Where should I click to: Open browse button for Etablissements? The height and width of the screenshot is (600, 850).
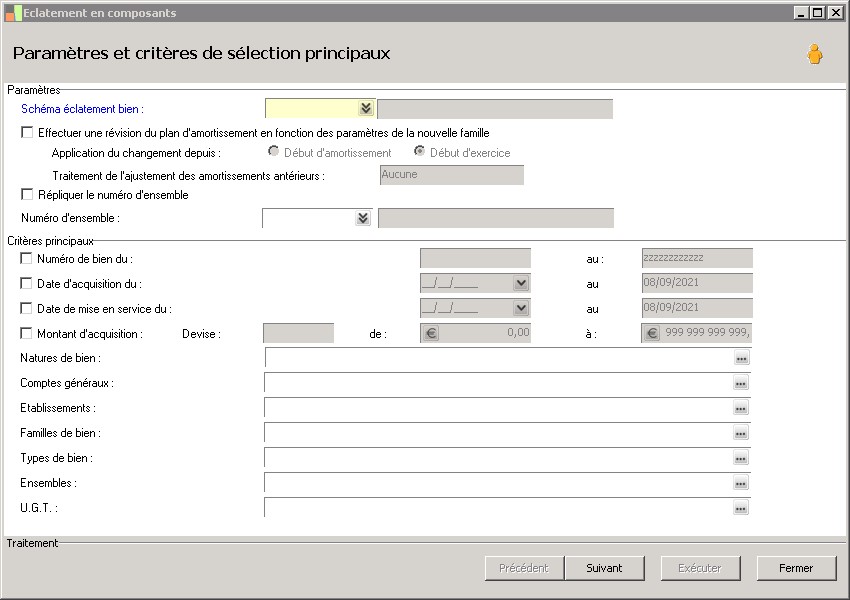pos(740,408)
